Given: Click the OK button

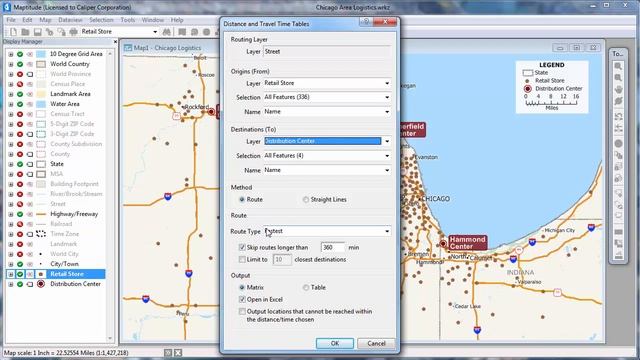Looking at the screenshot, I should click(x=335, y=343).
